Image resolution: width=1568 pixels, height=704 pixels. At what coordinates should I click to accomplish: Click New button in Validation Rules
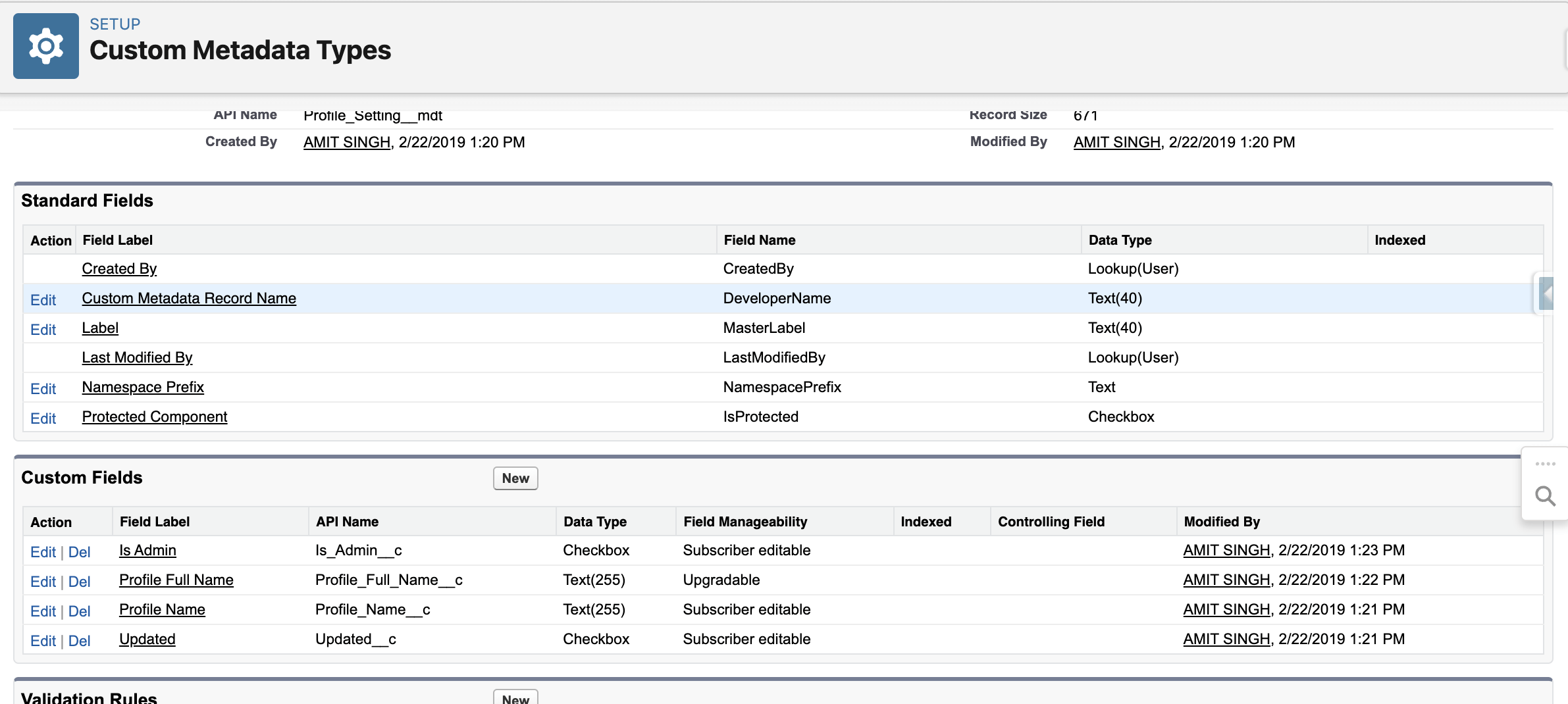coord(515,698)
